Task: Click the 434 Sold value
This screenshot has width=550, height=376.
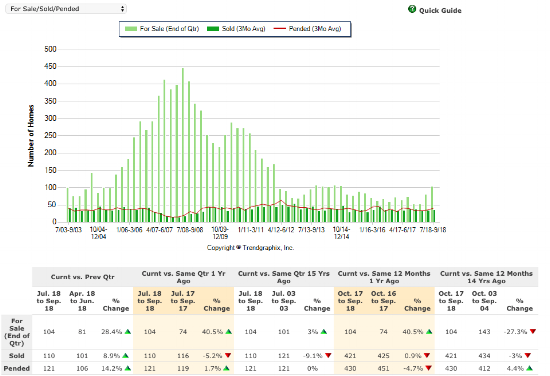Action: click(484, 356)
